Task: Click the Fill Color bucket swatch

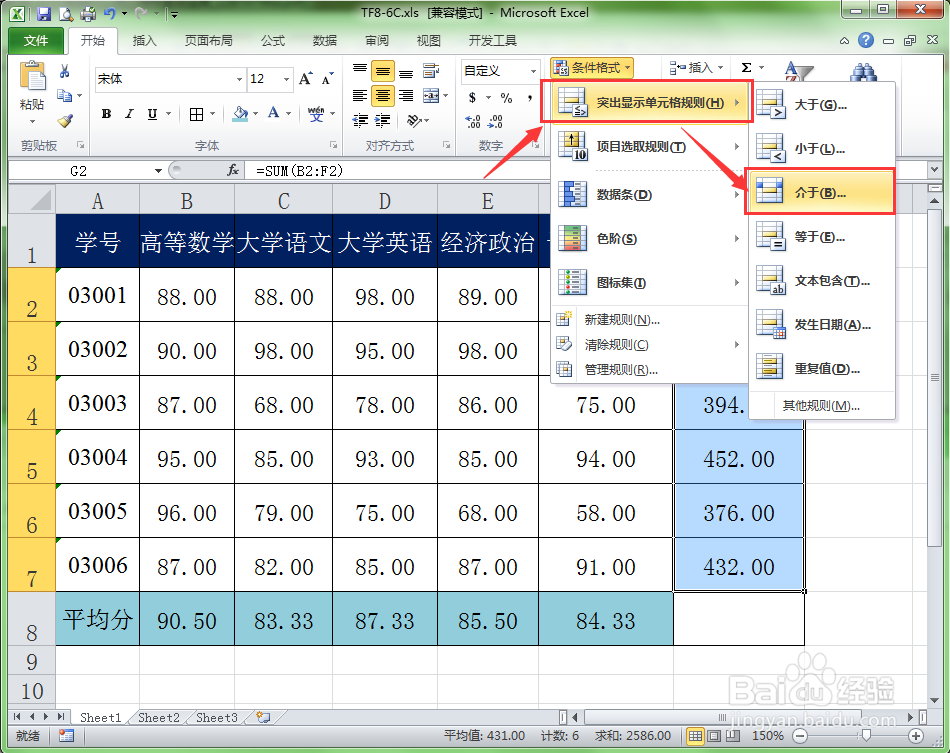Action: pos(241,114)
